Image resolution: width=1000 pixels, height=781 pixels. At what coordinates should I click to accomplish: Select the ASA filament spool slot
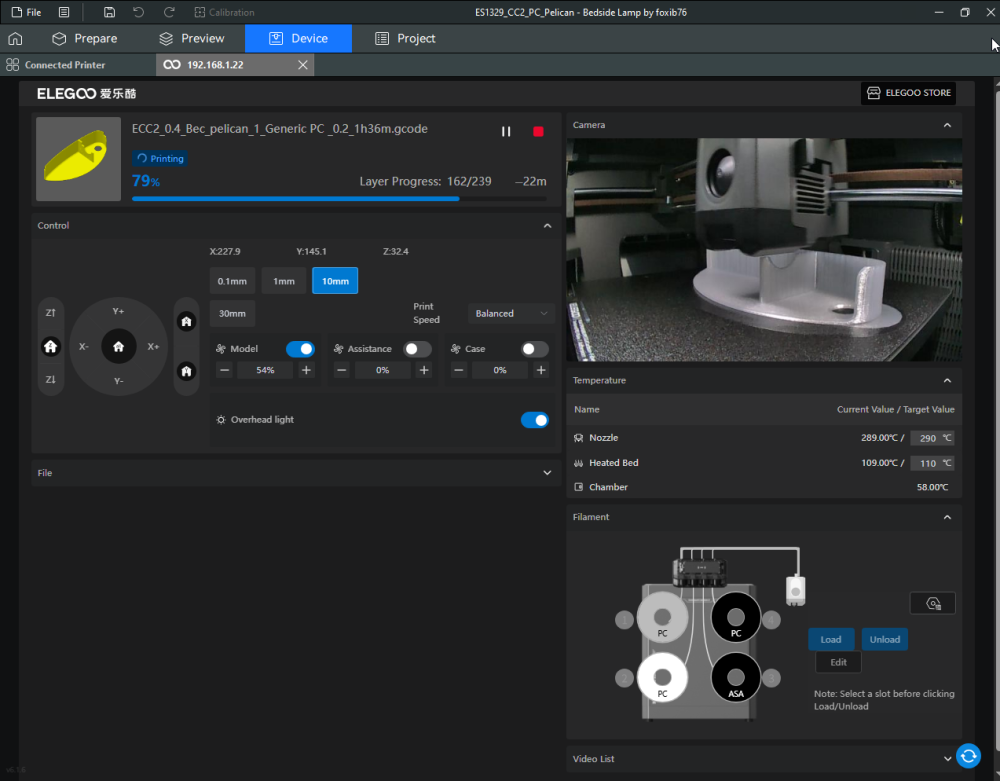pos(735,677)
